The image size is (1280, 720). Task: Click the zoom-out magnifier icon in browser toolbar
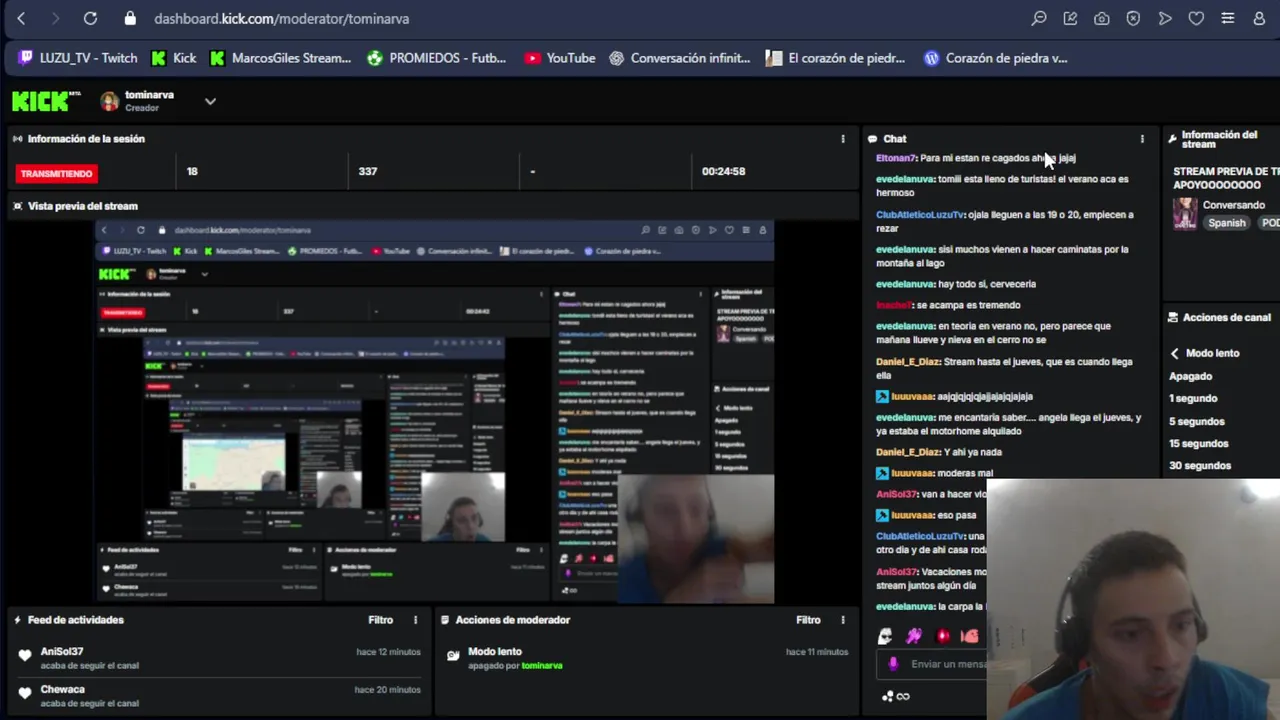coord(1039,18)
